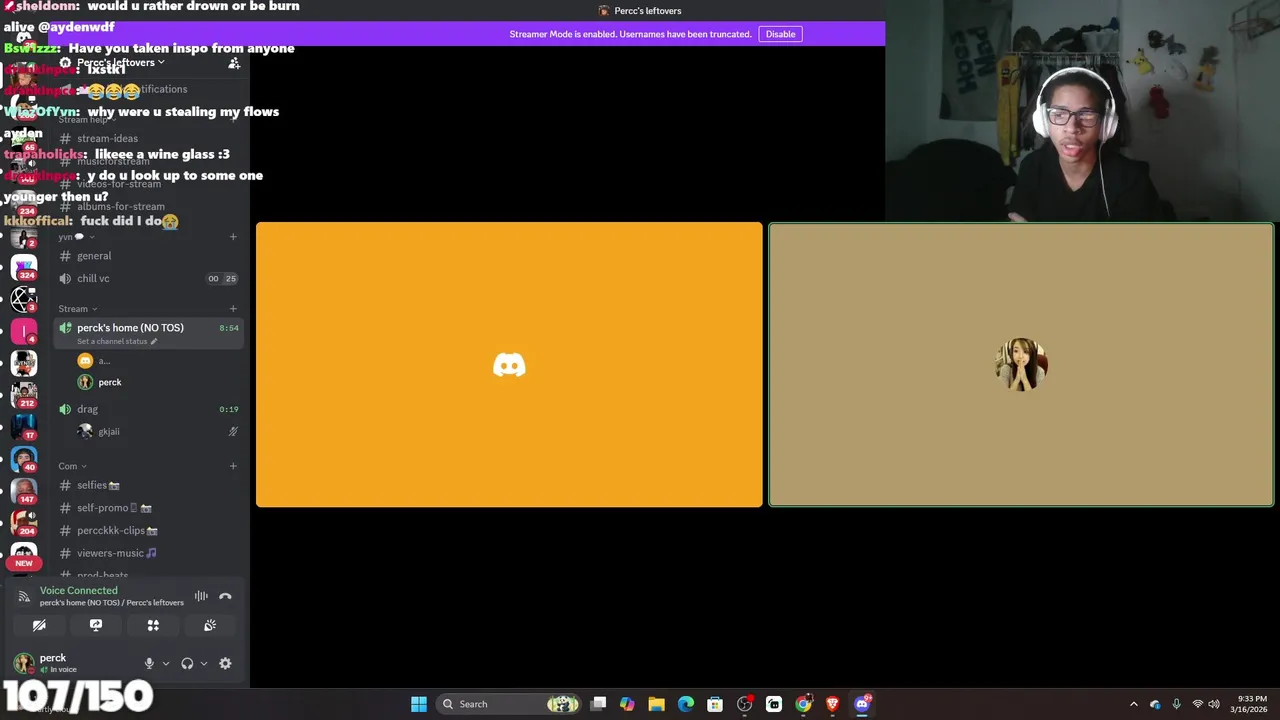Image resolution: width=1280 pixels, height=720 pixels.
Task: Open Brave browser from the taskbar
Action: (x=832, y=704)
